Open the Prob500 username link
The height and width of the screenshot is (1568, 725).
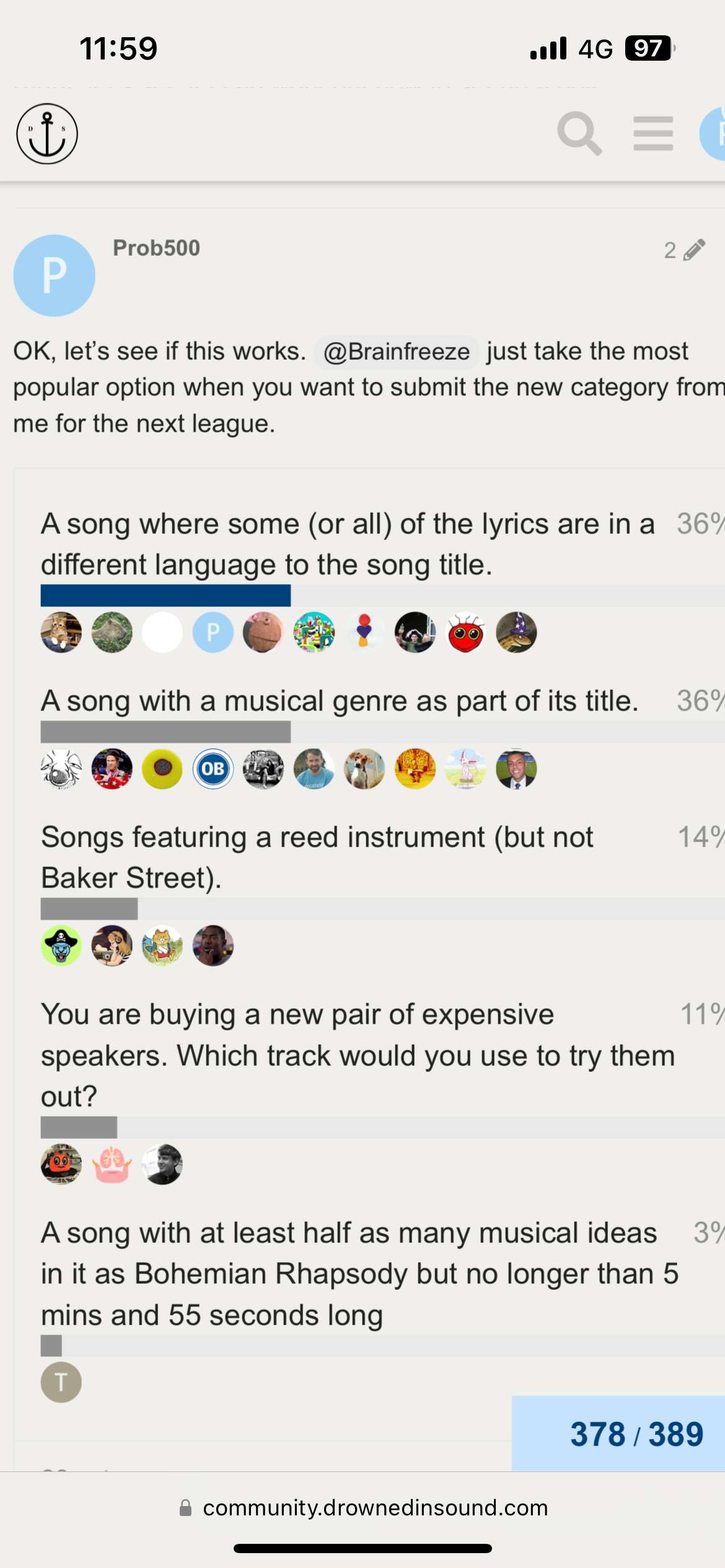[x=156, y=248]
